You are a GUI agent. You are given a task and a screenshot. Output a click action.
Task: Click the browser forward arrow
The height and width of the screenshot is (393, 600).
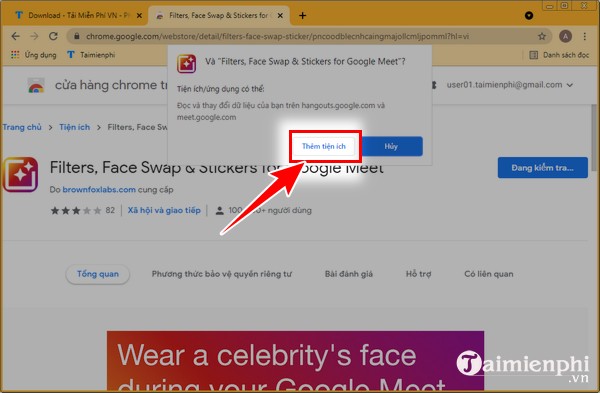coord(34,36)
